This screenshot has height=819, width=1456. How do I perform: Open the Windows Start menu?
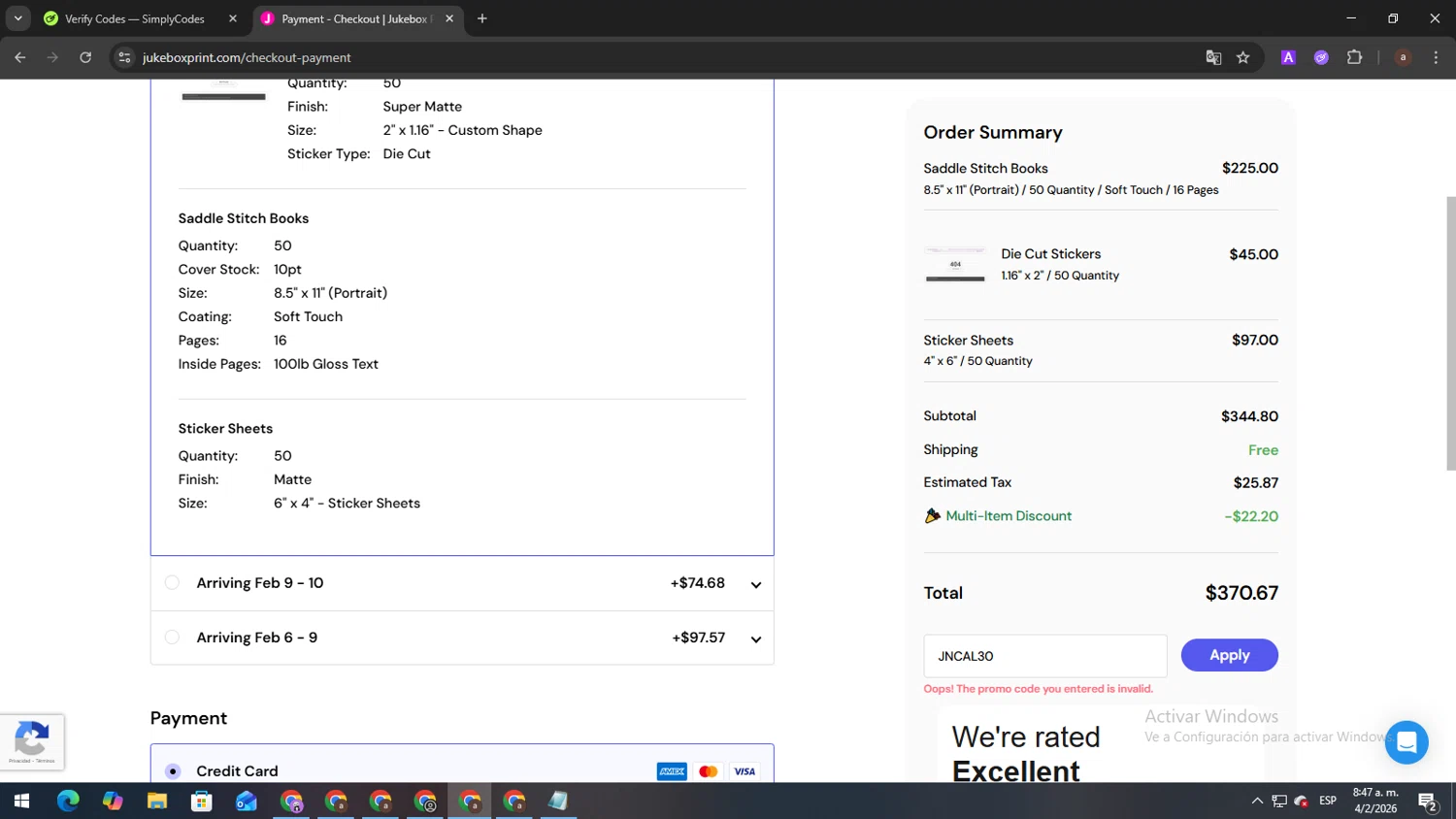[21, 802]
